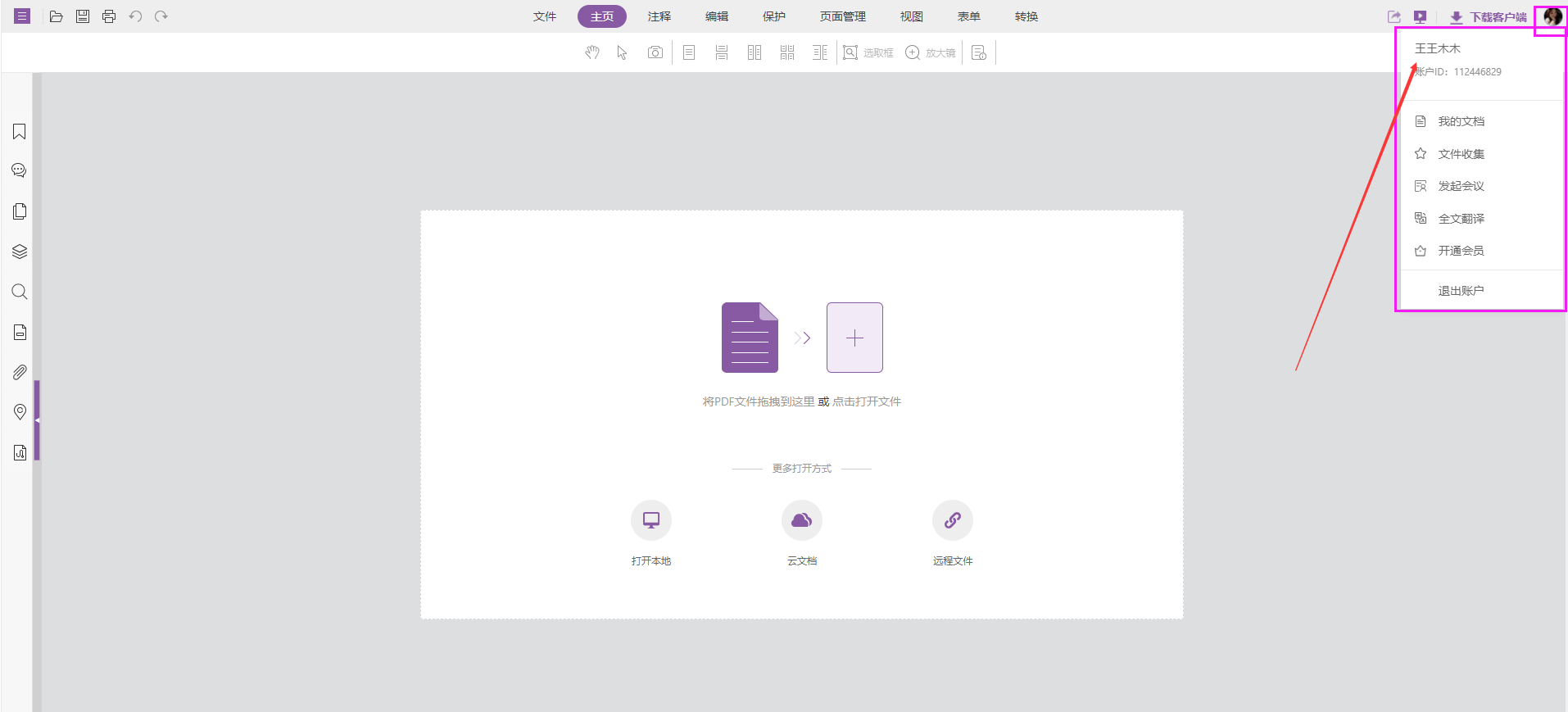This screenshot has height=712, width=1568.
Task: Switch to single page view
Action: click(x=689, y=52)
